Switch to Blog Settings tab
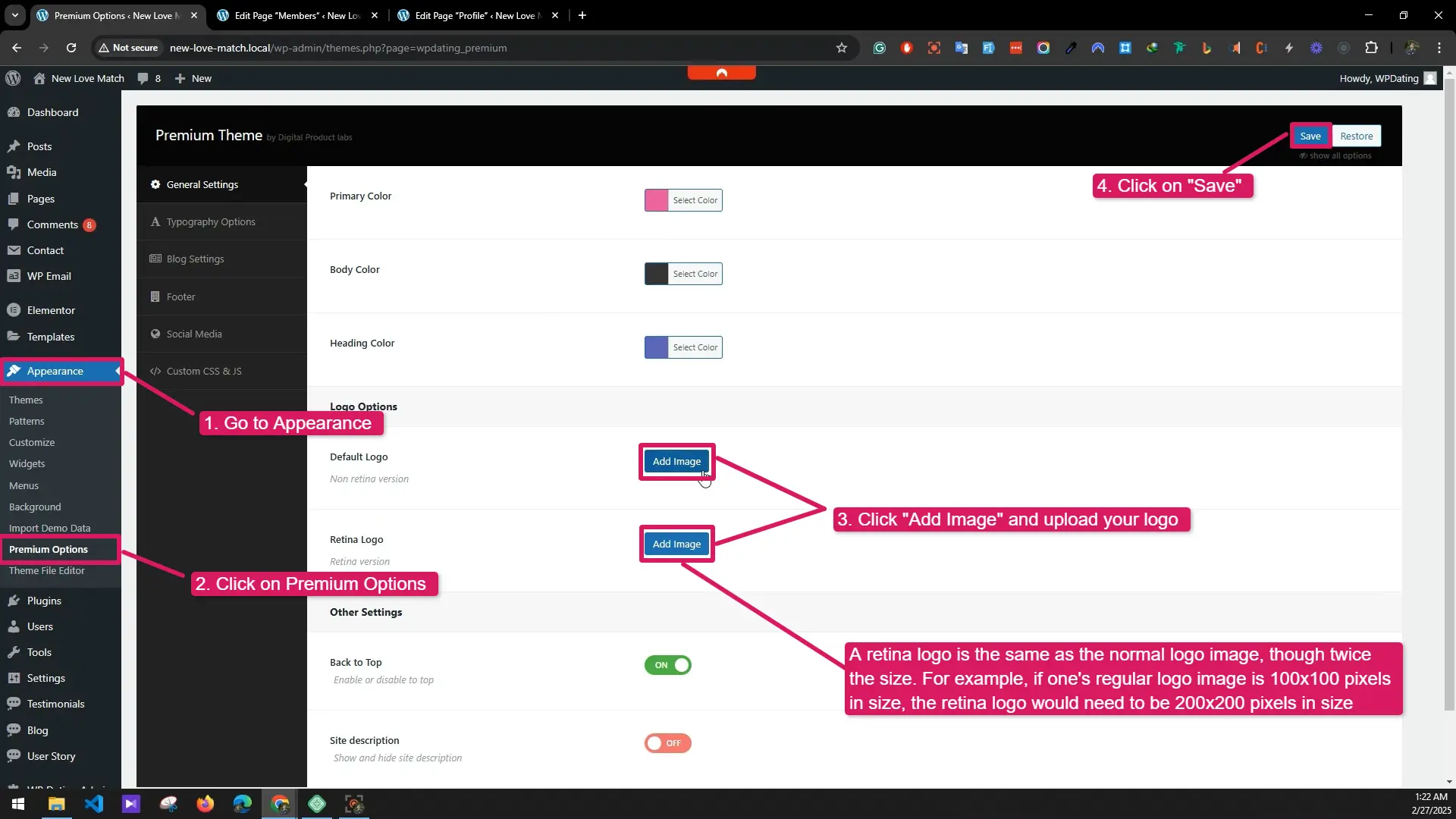 click(221, 259)
